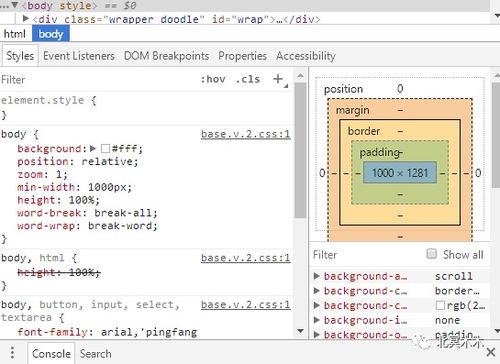500x364 pixels.
Task: Open base.v.2.css:1 link for body, button rule
Action: click(246, 304)
